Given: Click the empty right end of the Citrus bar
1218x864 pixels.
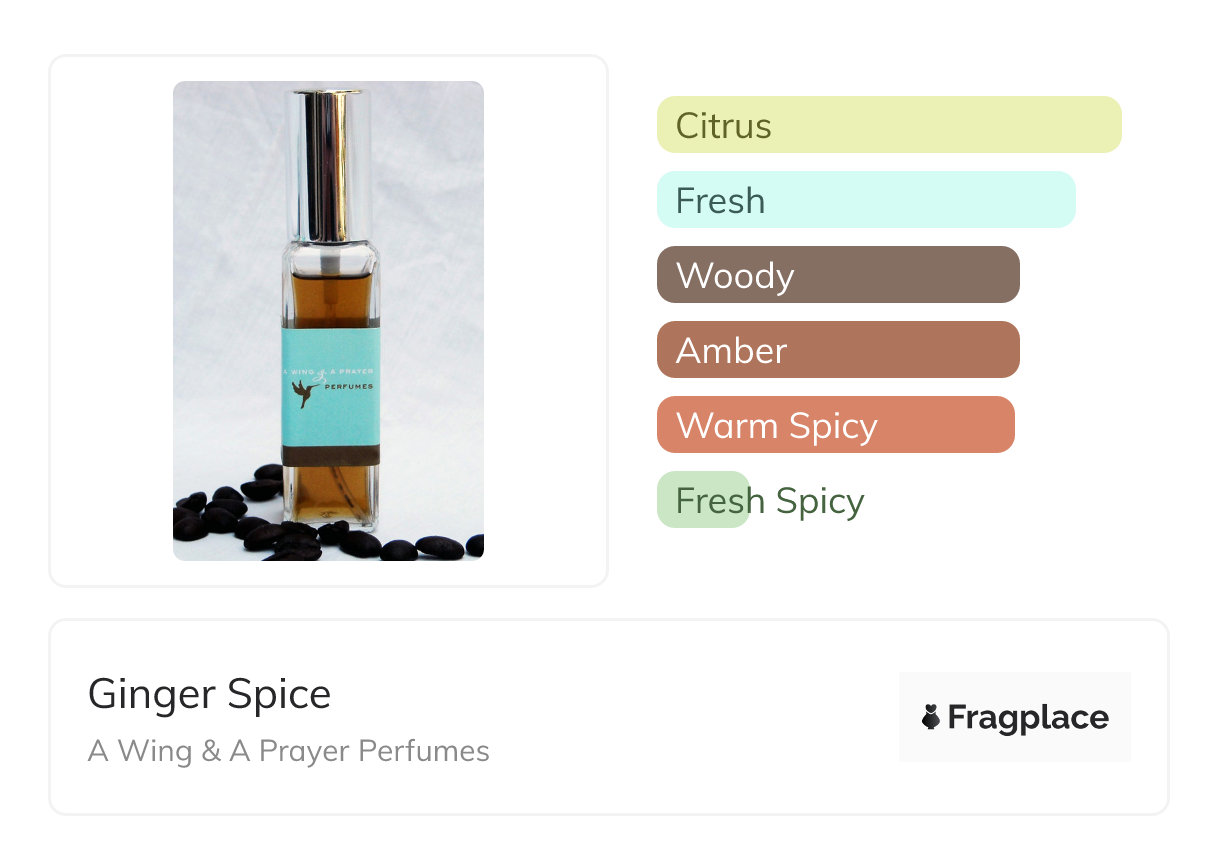Looking at the screenshot, I should [x=1080, y=125].
